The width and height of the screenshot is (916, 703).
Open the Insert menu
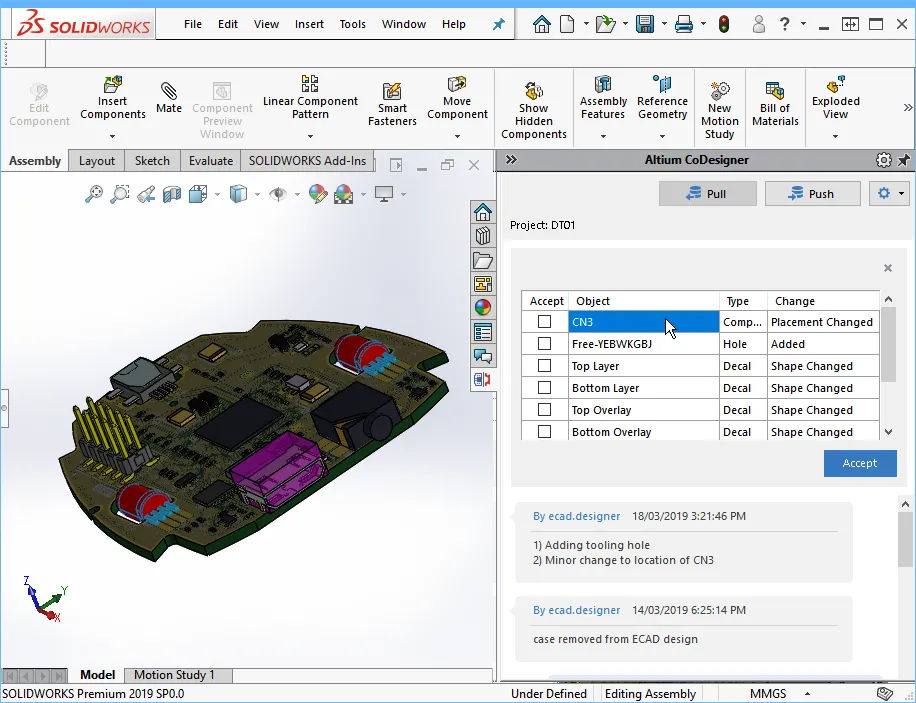(x=309, y=24)
